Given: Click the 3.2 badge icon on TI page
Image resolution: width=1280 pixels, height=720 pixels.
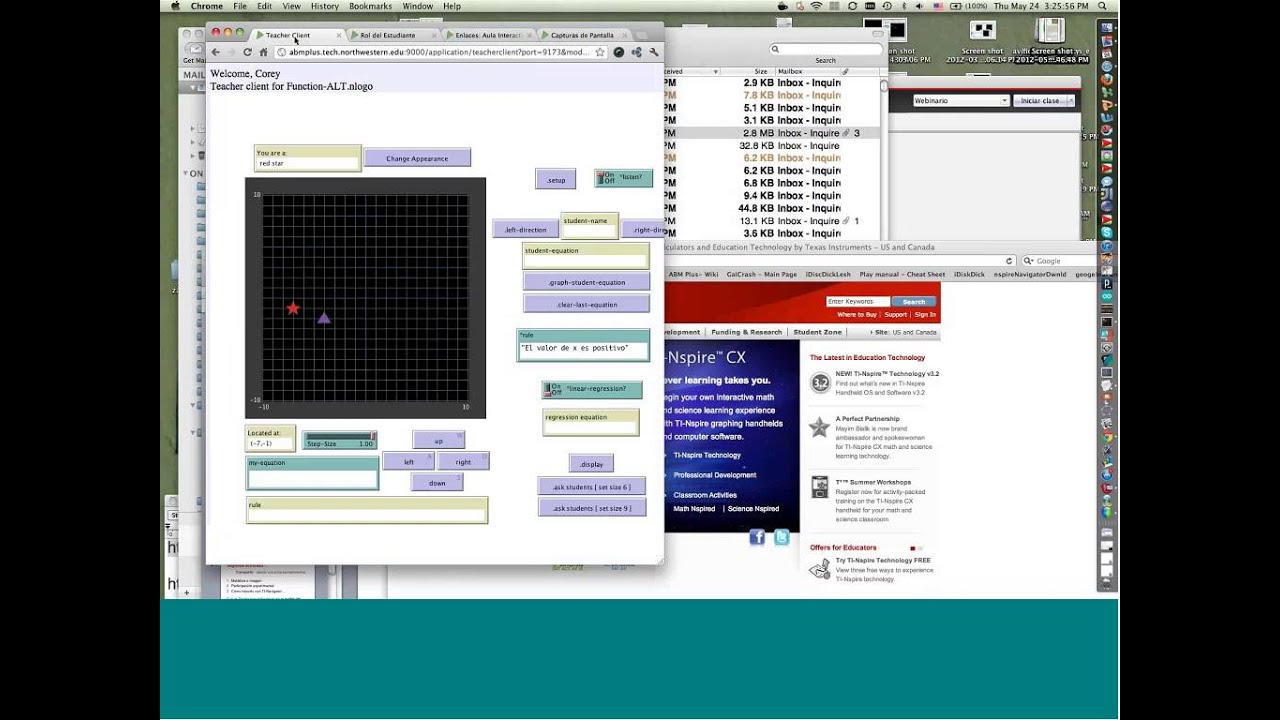Looking at the screenshot, I should [x=820, y=382].
